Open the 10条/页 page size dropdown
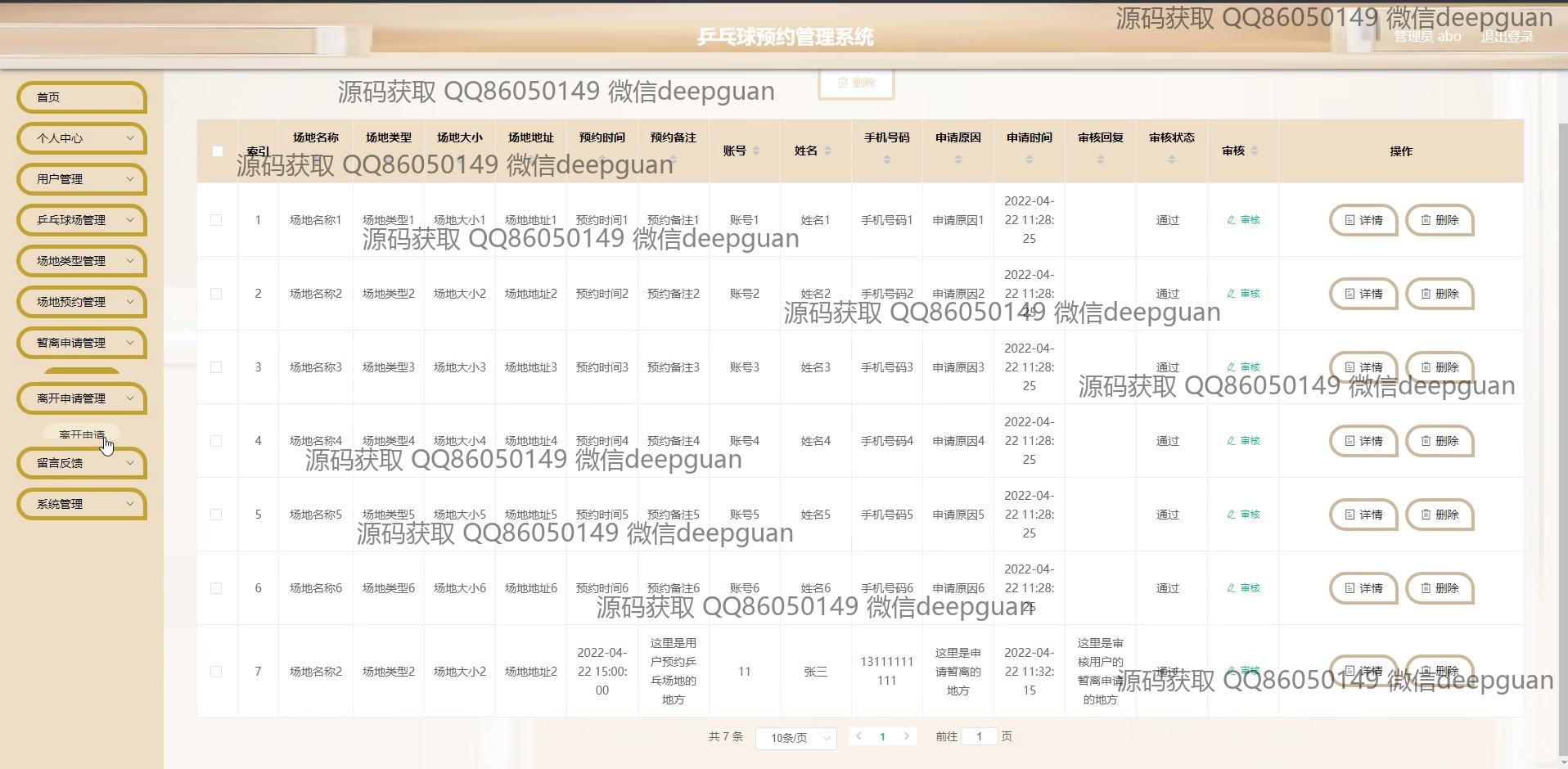This screenshot has width=1568, height=769. click(795, 738)
